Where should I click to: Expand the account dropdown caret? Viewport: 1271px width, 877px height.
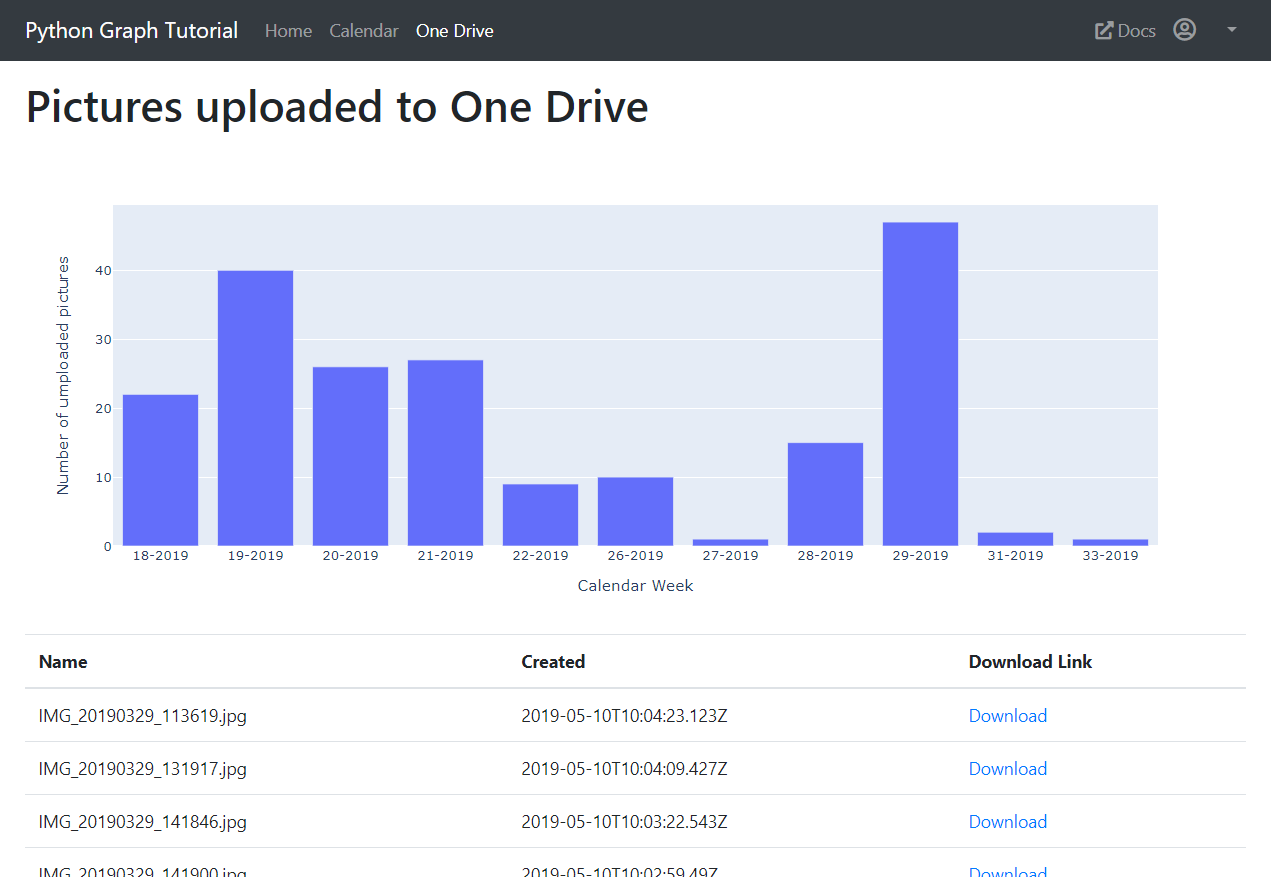tap(1232, 30)
